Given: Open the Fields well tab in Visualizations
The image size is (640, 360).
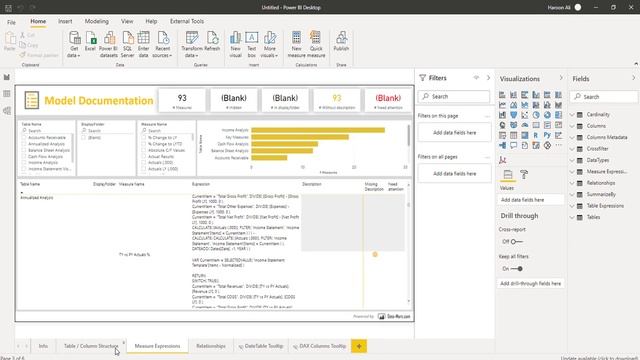Looking at the screenshot, I should point(508,175).
